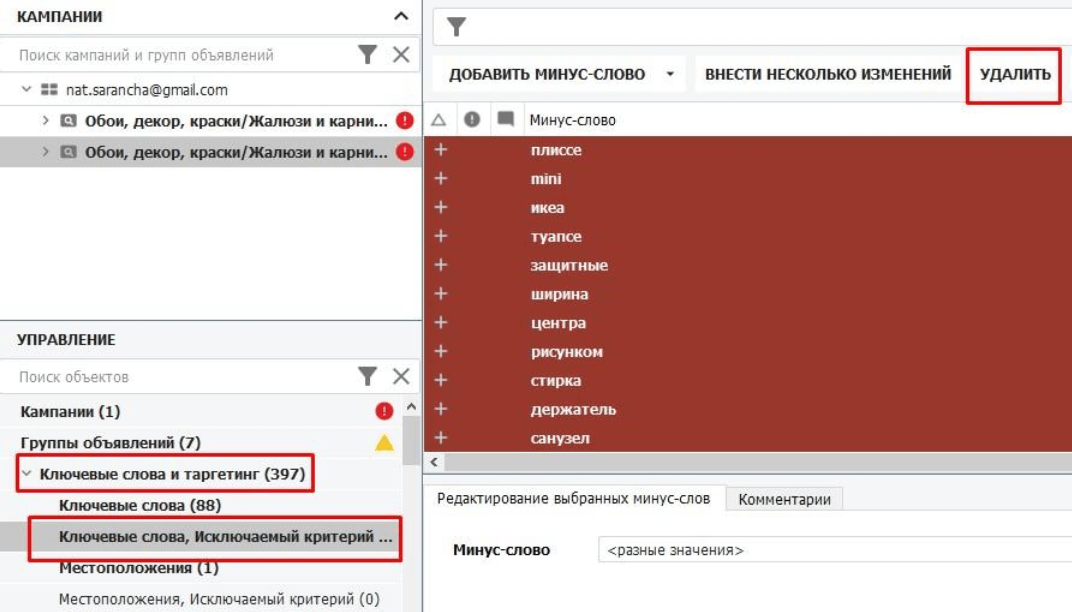This screenshot has width=1072, height=612.
Task: Click the plus icon on центра row
Action: pos(441,322)
